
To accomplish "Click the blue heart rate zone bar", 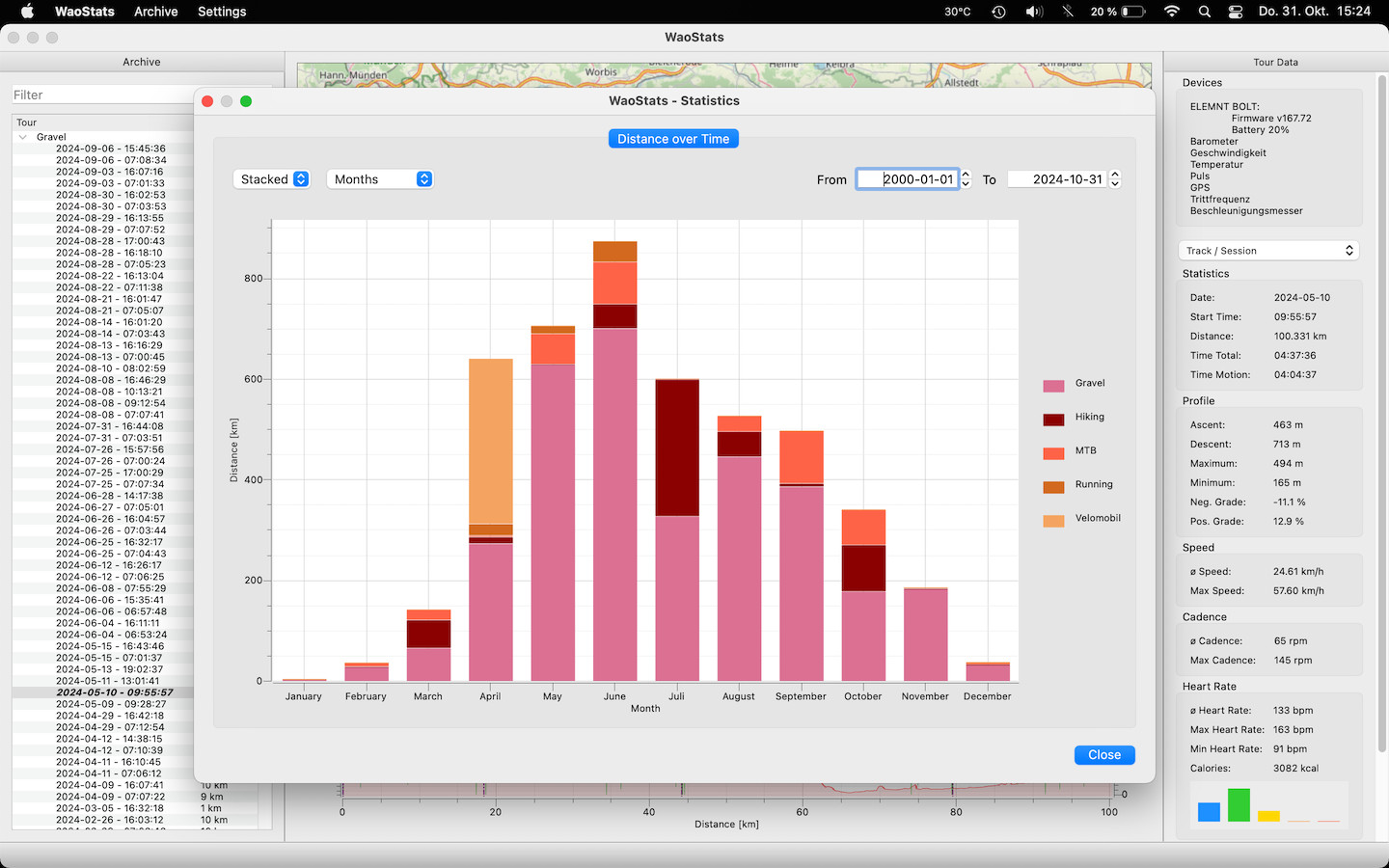I will tap(1209, 811).
